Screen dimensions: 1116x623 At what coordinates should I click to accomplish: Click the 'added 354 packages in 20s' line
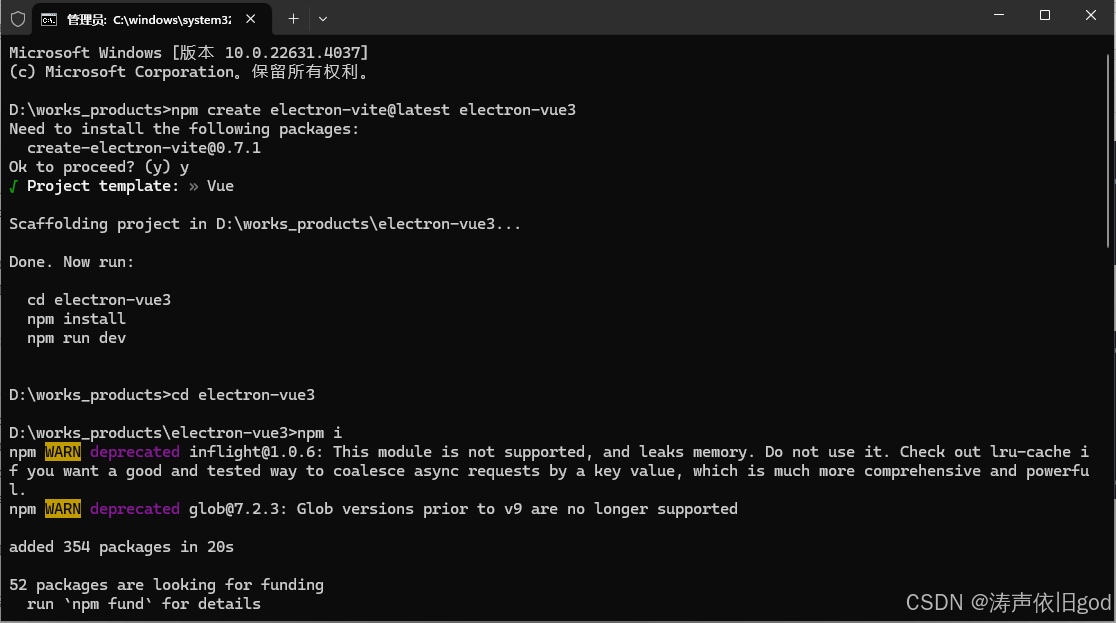[121, 547]
